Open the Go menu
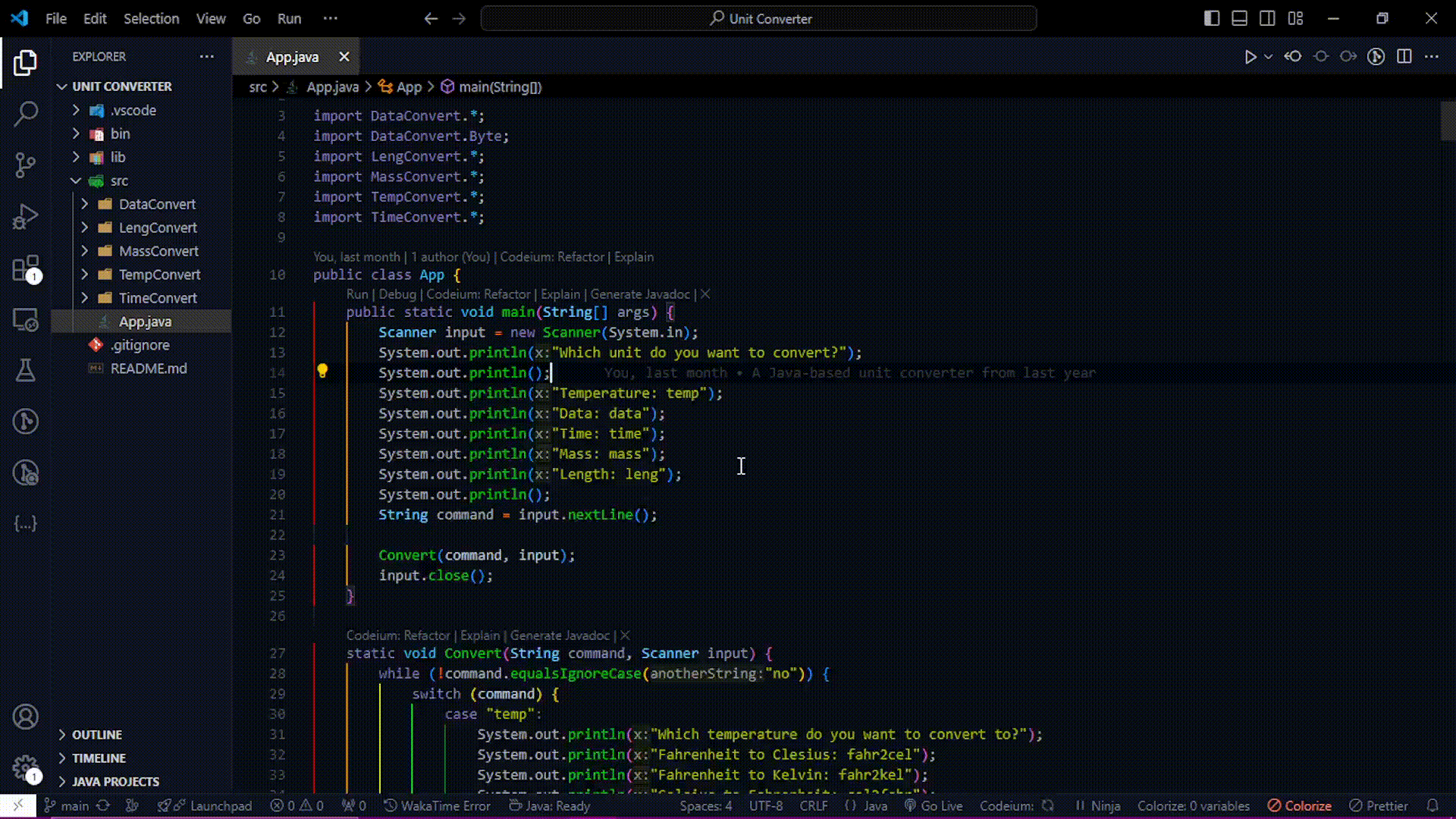The image size is (1456, 819). pos(252,18)
